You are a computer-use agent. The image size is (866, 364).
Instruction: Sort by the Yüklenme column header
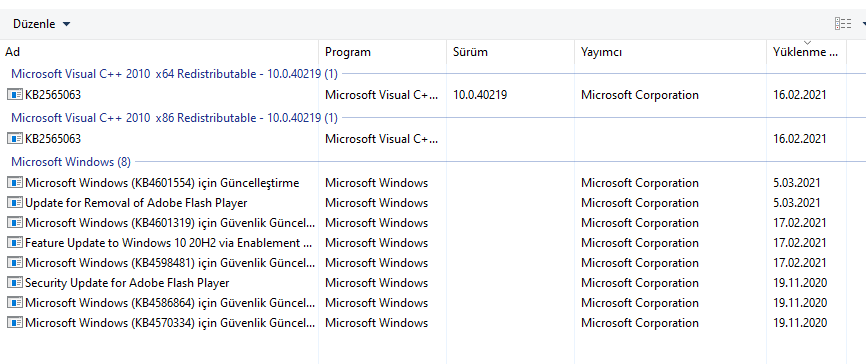click(806, 52)
